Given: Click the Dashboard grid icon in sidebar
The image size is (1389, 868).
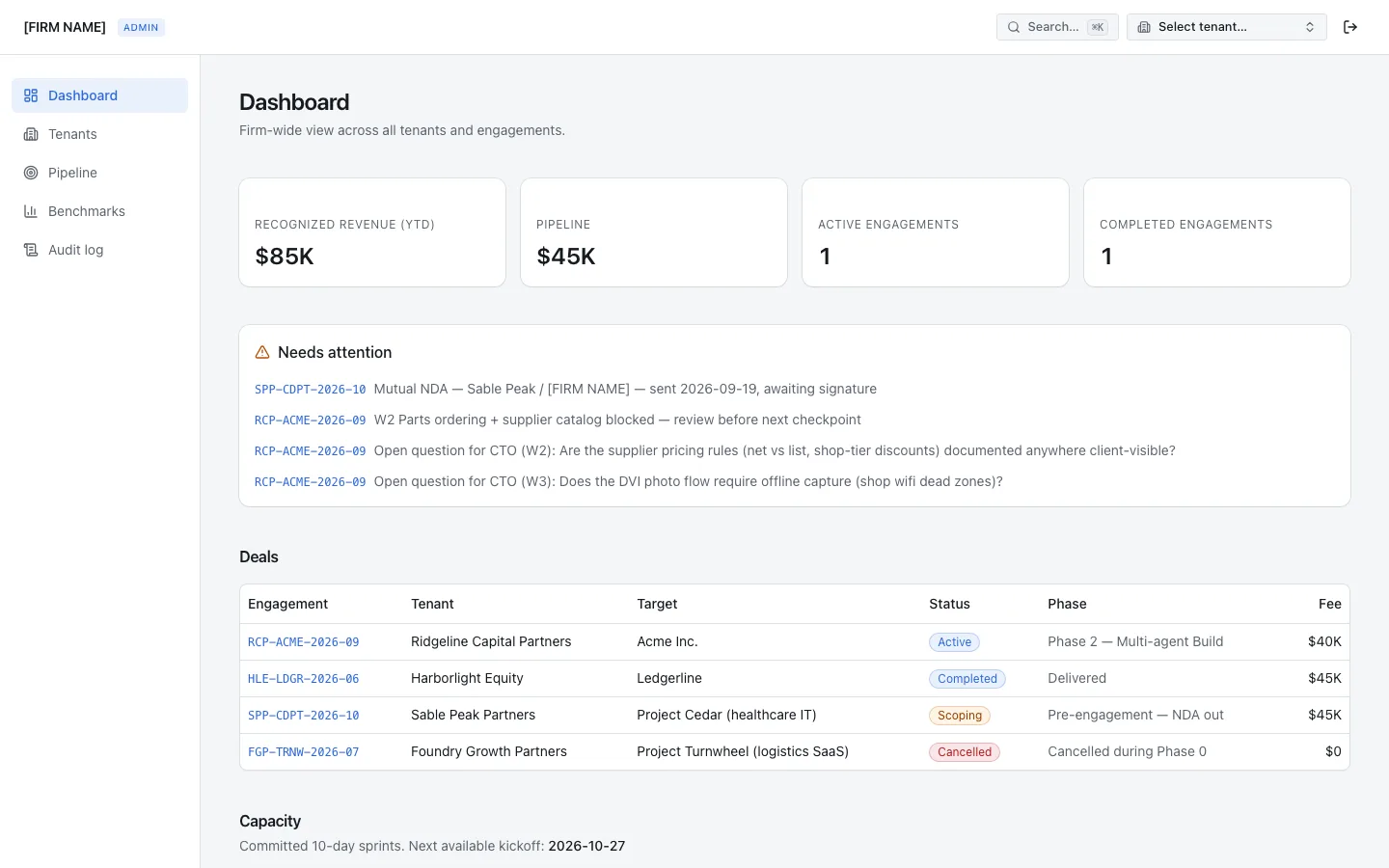Looking at the screenshot, I should [31, 95].
